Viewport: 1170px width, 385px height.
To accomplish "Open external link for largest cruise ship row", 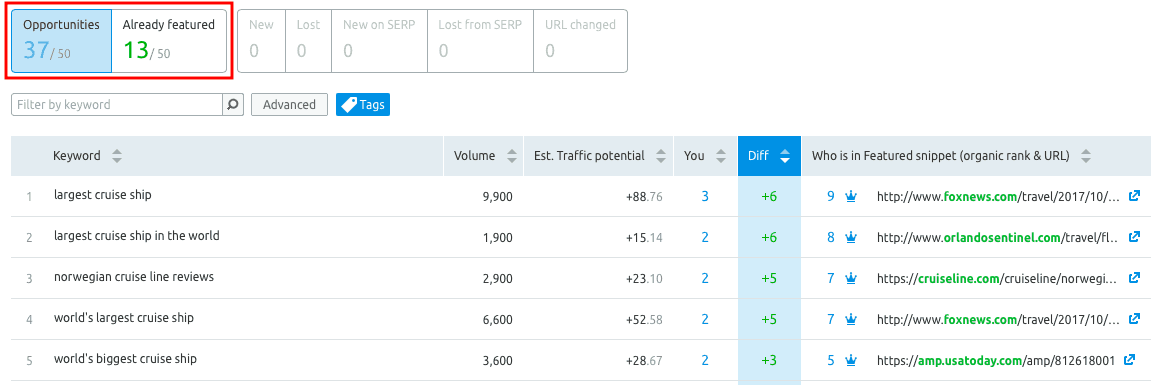I will (1134, 196).
